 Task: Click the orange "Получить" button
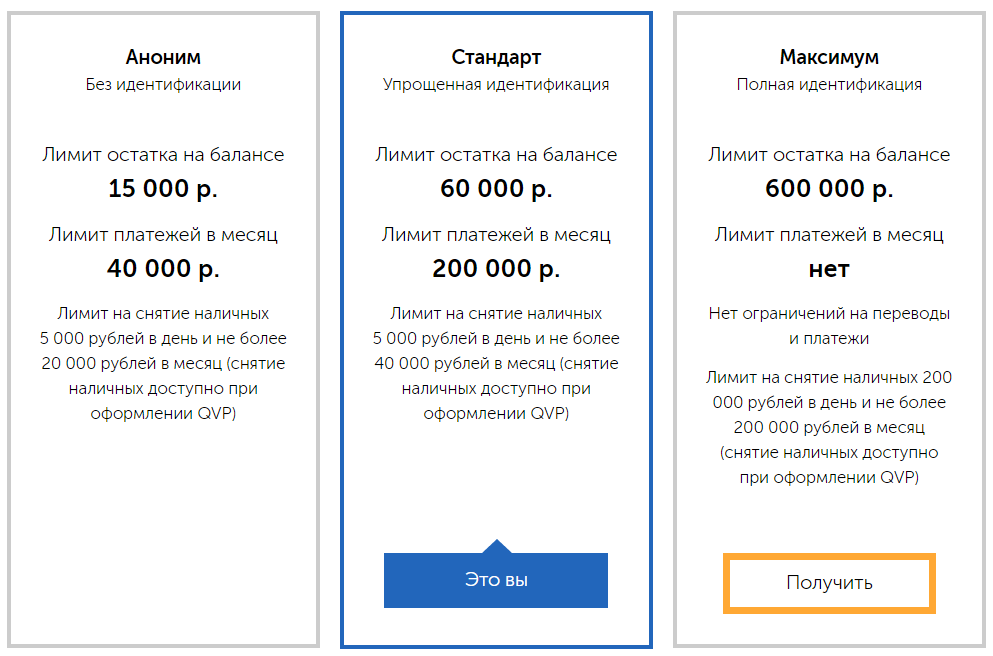tap(829, 583)
